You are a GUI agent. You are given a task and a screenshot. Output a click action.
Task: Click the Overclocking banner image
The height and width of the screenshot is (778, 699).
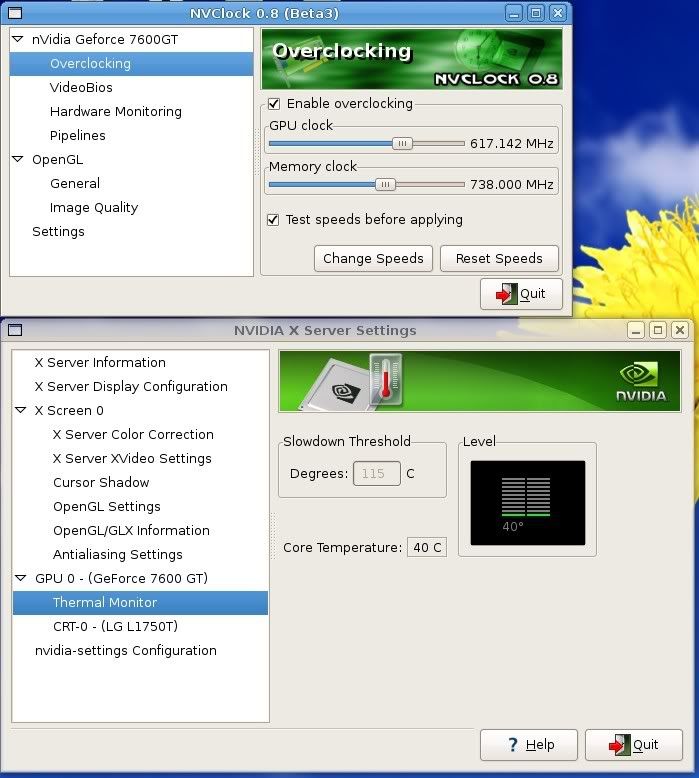tap(412, 59)
